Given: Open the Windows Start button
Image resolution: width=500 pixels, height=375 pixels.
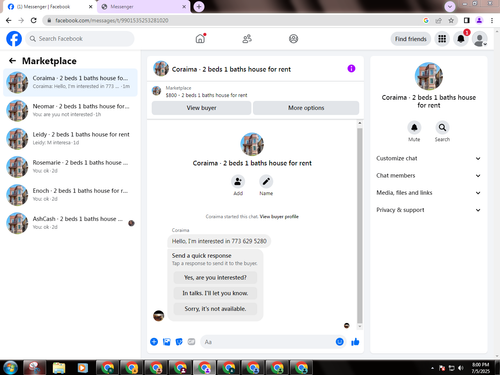Looking at the screenshot, I should pos(11,367).
